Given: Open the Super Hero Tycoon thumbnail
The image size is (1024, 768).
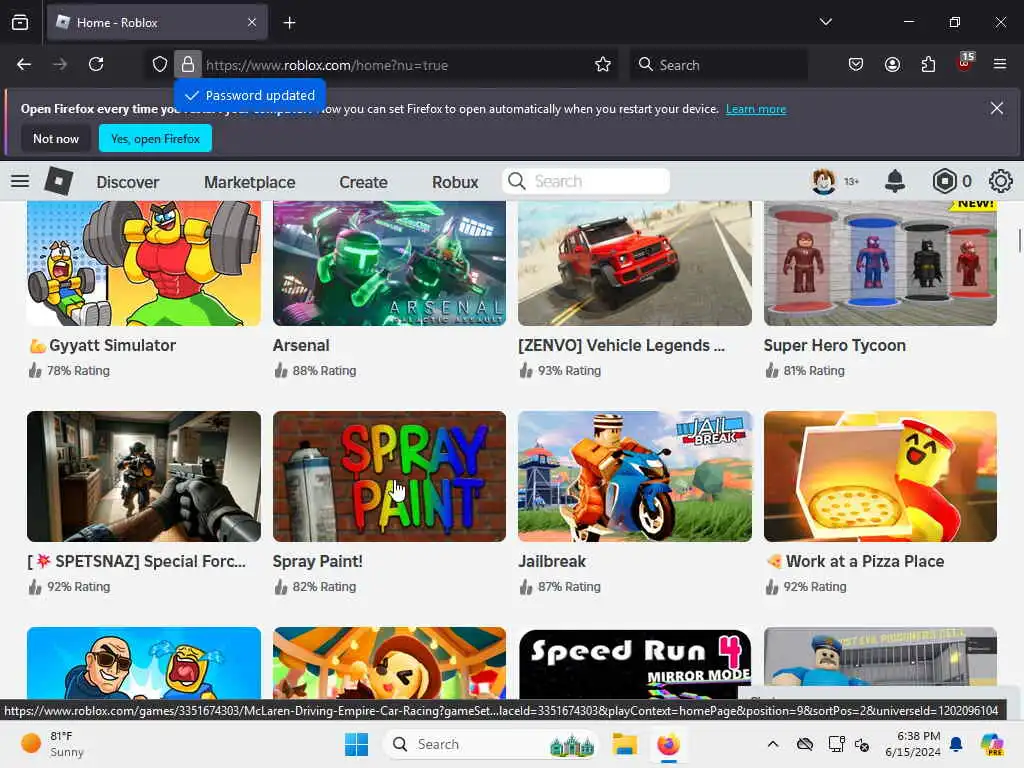Looking at the screenshot, I should [x=880, y=263].
